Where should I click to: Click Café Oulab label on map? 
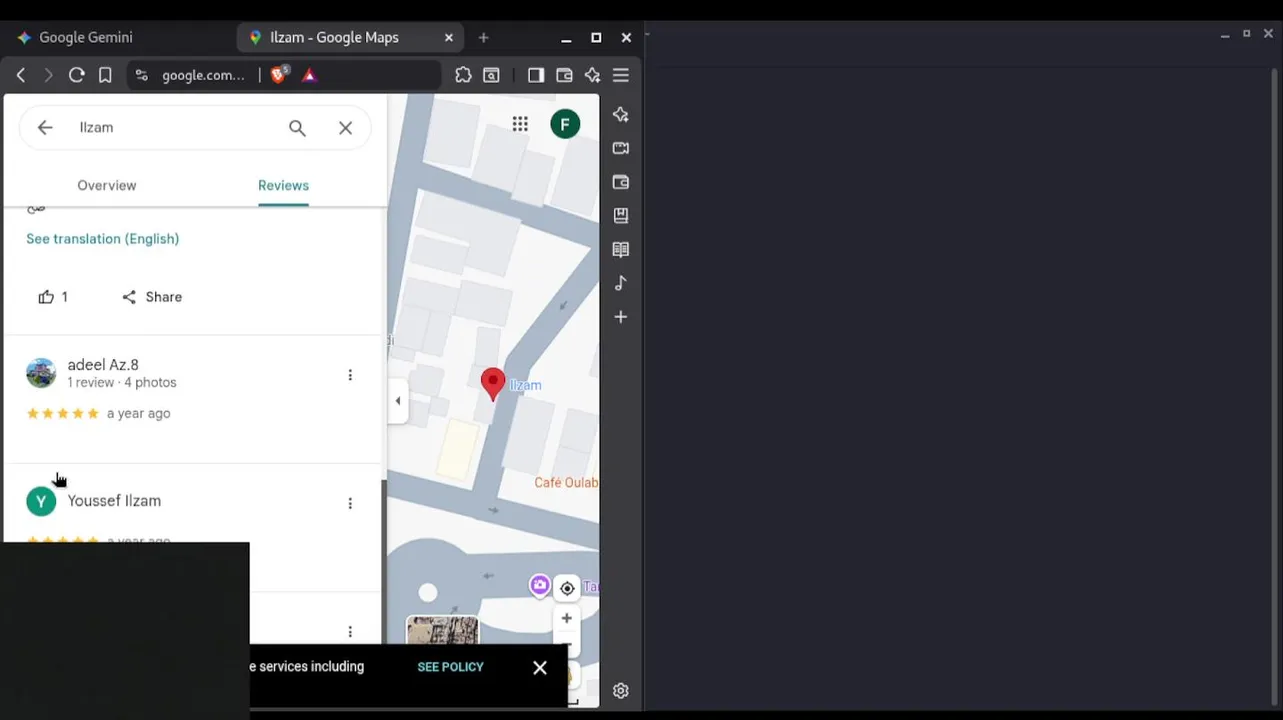tap(566, 482)
